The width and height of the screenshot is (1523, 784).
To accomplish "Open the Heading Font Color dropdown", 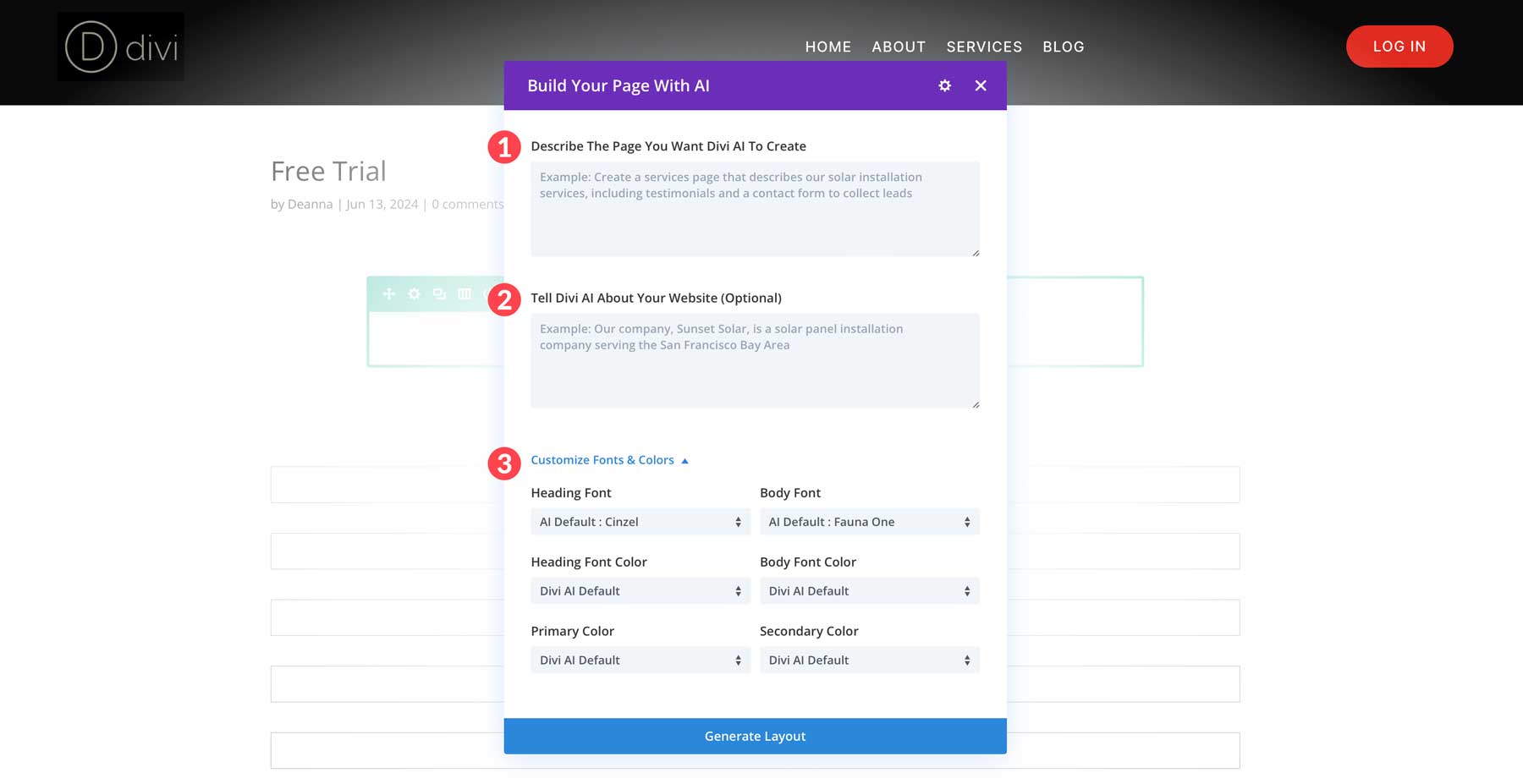I will pos(640,590).
